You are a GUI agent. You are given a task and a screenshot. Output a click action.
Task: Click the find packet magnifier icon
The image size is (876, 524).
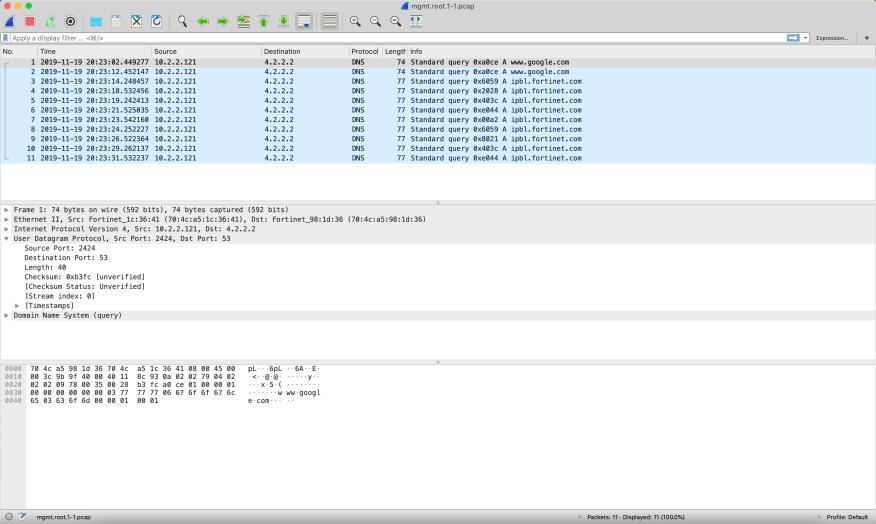182,21
